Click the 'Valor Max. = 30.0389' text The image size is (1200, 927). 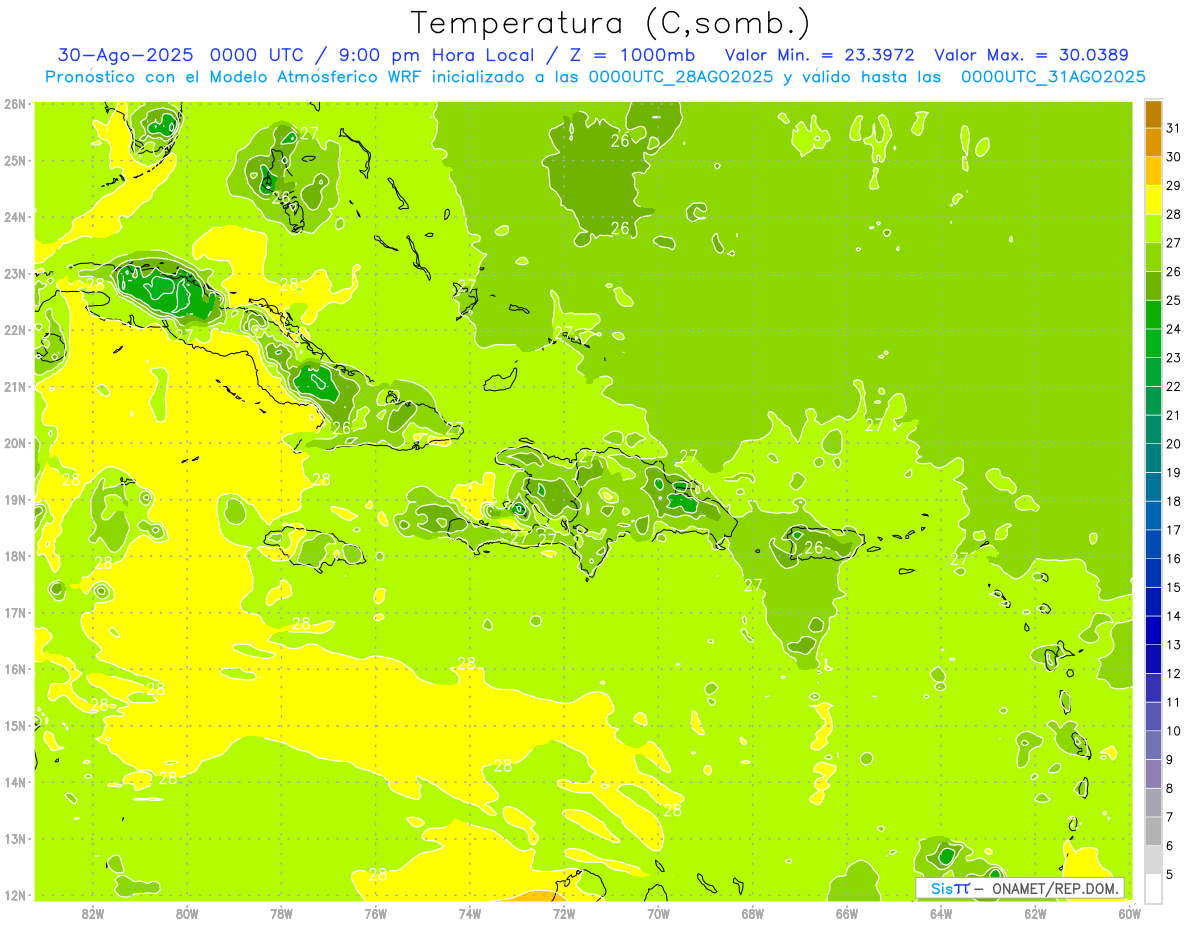(x=1031, y=55)
